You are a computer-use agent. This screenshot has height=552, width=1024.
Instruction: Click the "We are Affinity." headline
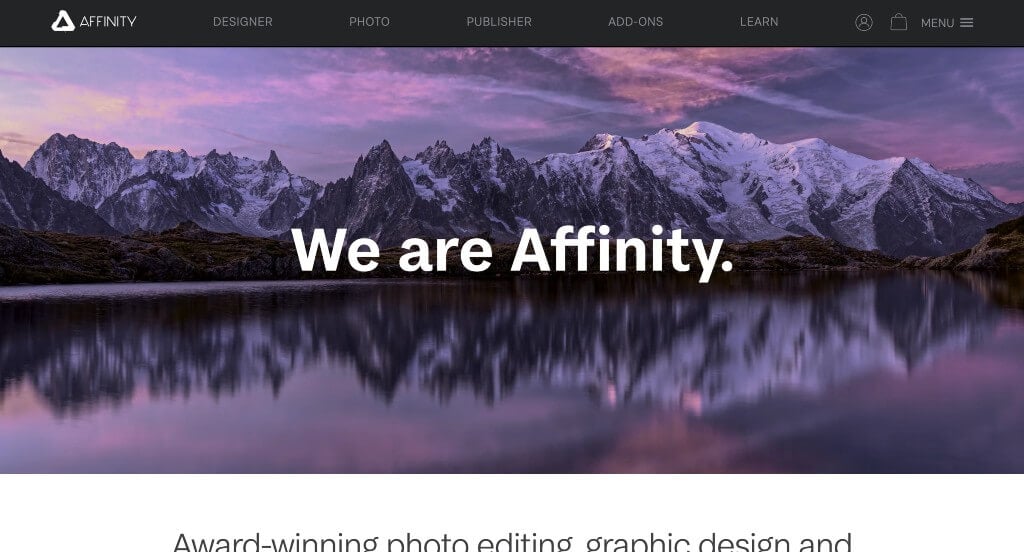point(513,251)
